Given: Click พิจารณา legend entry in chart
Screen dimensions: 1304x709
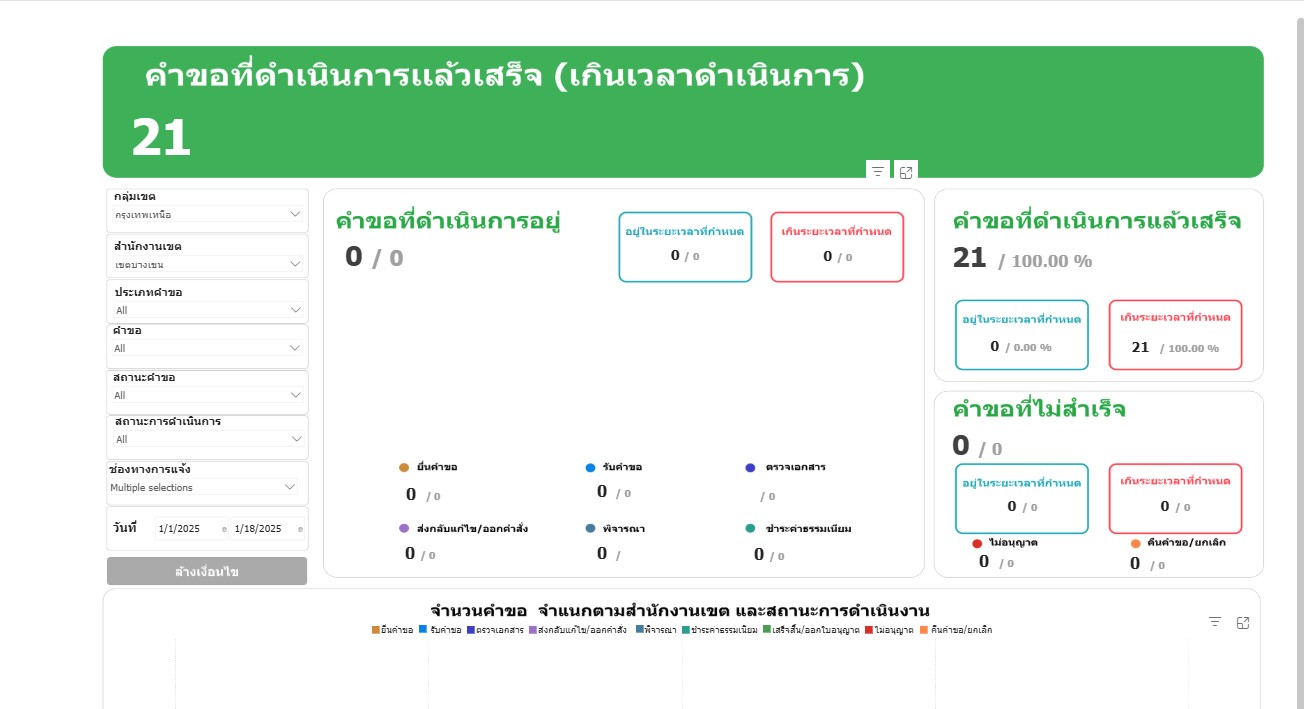Looking at the screenshot, I should [656, 630].
